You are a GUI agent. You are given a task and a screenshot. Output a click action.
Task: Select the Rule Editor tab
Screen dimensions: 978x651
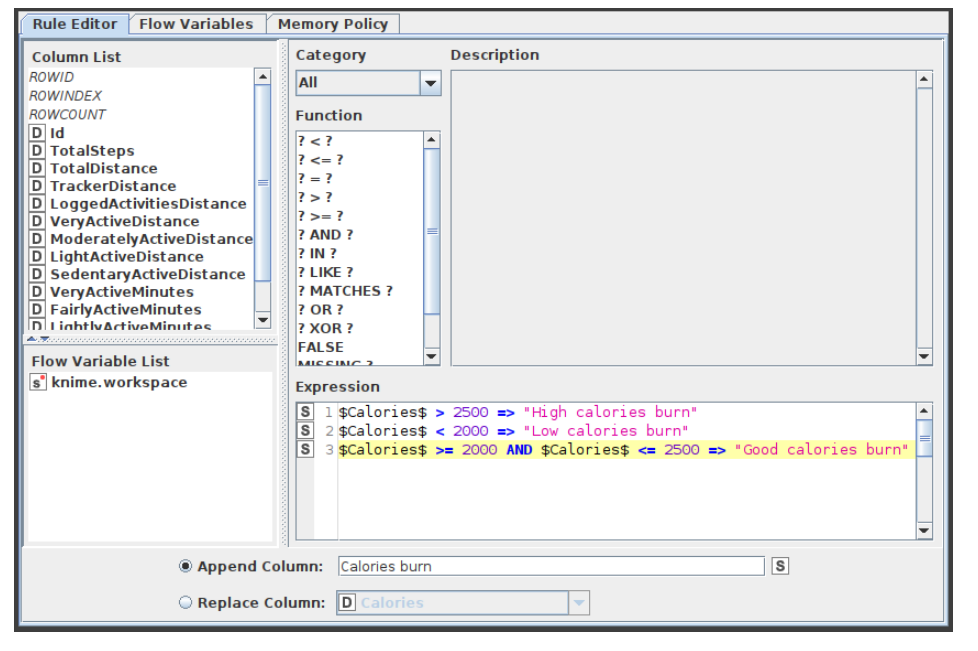coord(75,24)
